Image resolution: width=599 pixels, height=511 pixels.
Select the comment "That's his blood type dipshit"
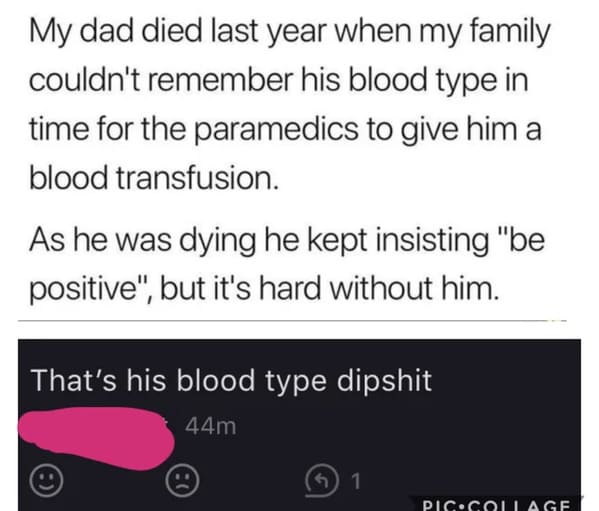232,381
